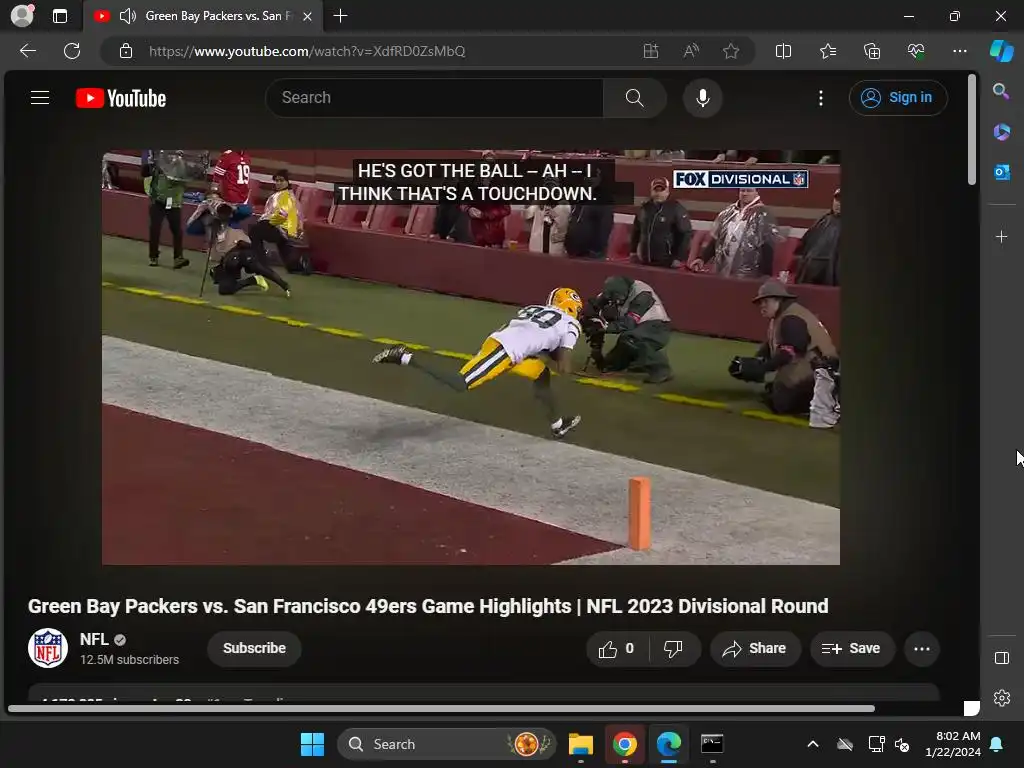Click the taskbar Search box
Screen dimensions: 1024x768
(x=447, y=744)
